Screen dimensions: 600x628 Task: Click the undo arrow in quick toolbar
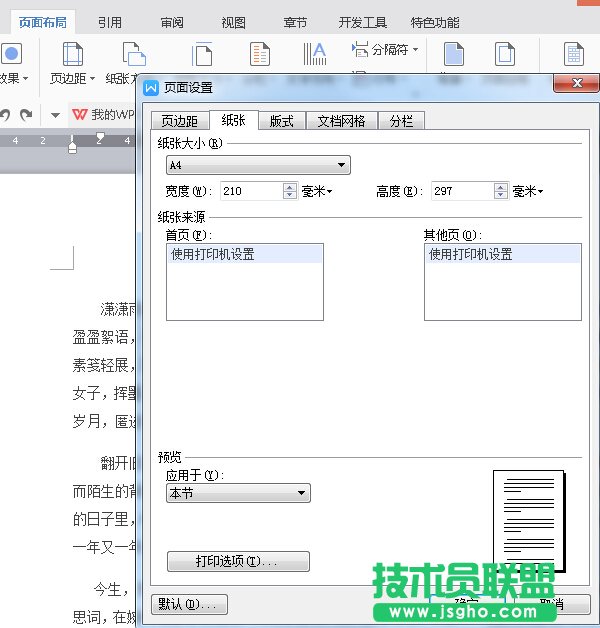click(x=5, y=115)
